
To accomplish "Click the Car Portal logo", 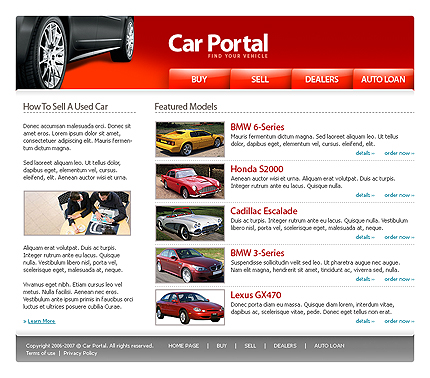I will pos(218,46).
